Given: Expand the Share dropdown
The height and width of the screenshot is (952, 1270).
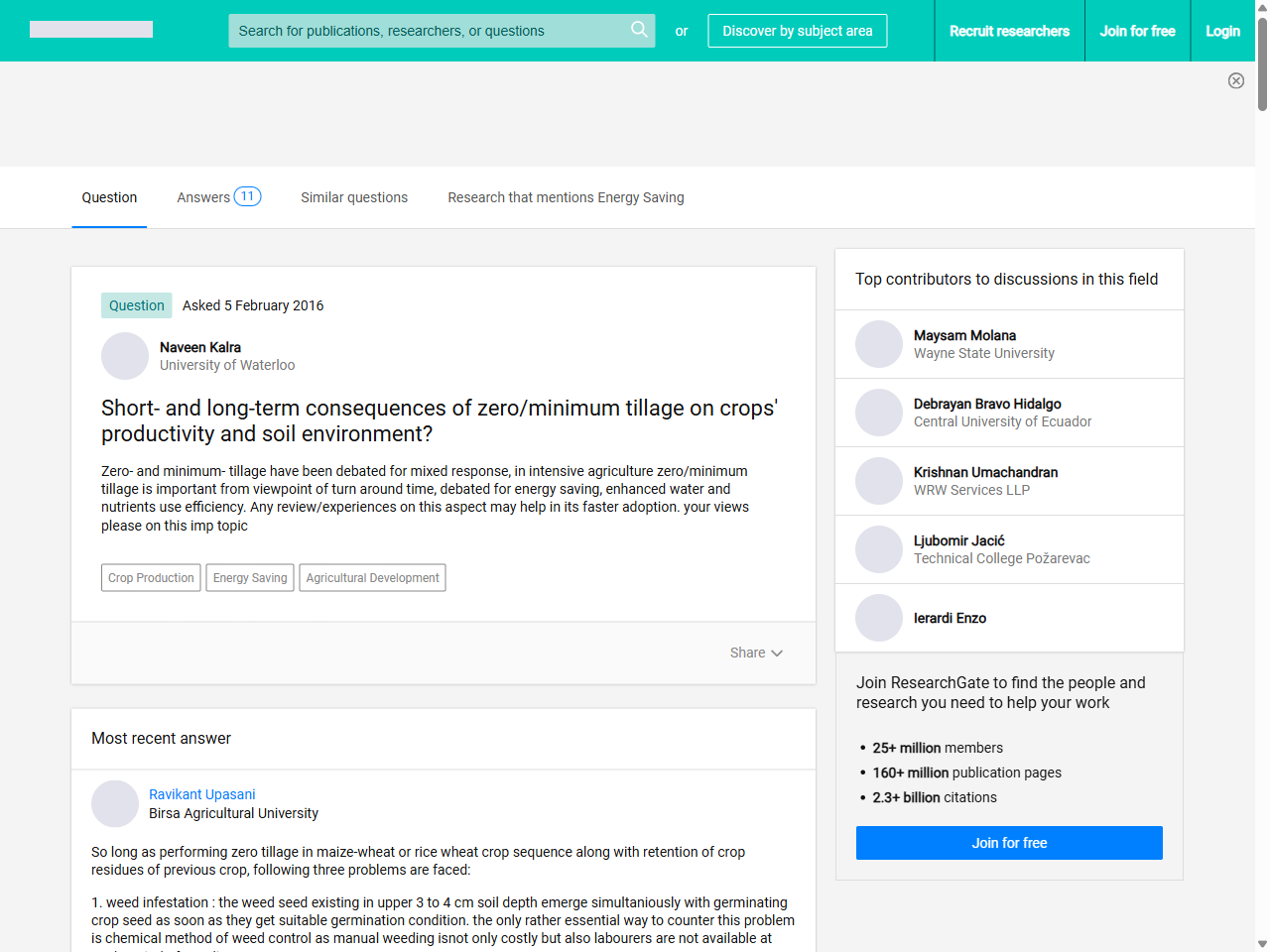Looking at the screenshot, I should coord(756,653).
